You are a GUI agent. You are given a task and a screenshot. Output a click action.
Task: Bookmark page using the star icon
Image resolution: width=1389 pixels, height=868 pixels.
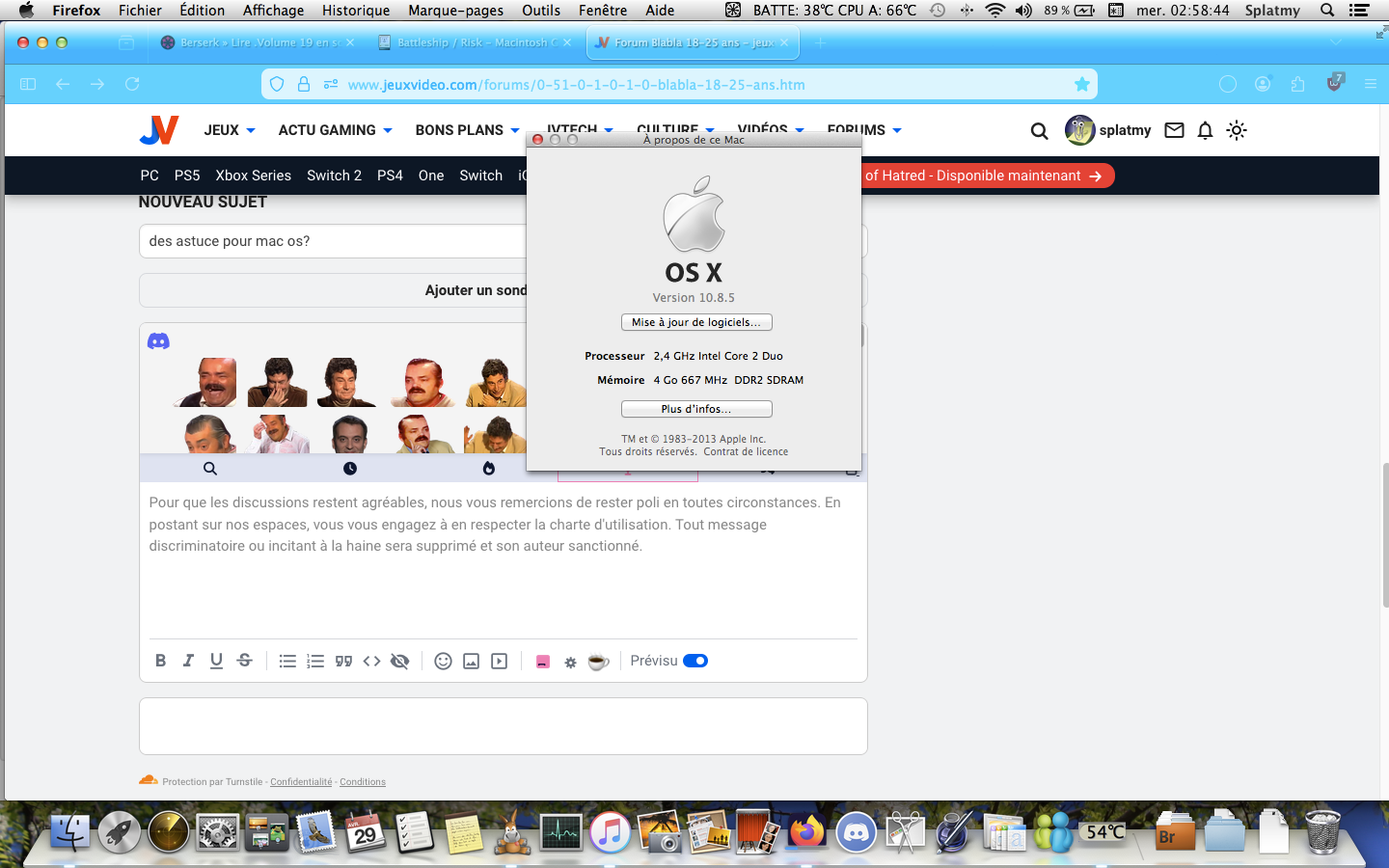(1082, 84)
